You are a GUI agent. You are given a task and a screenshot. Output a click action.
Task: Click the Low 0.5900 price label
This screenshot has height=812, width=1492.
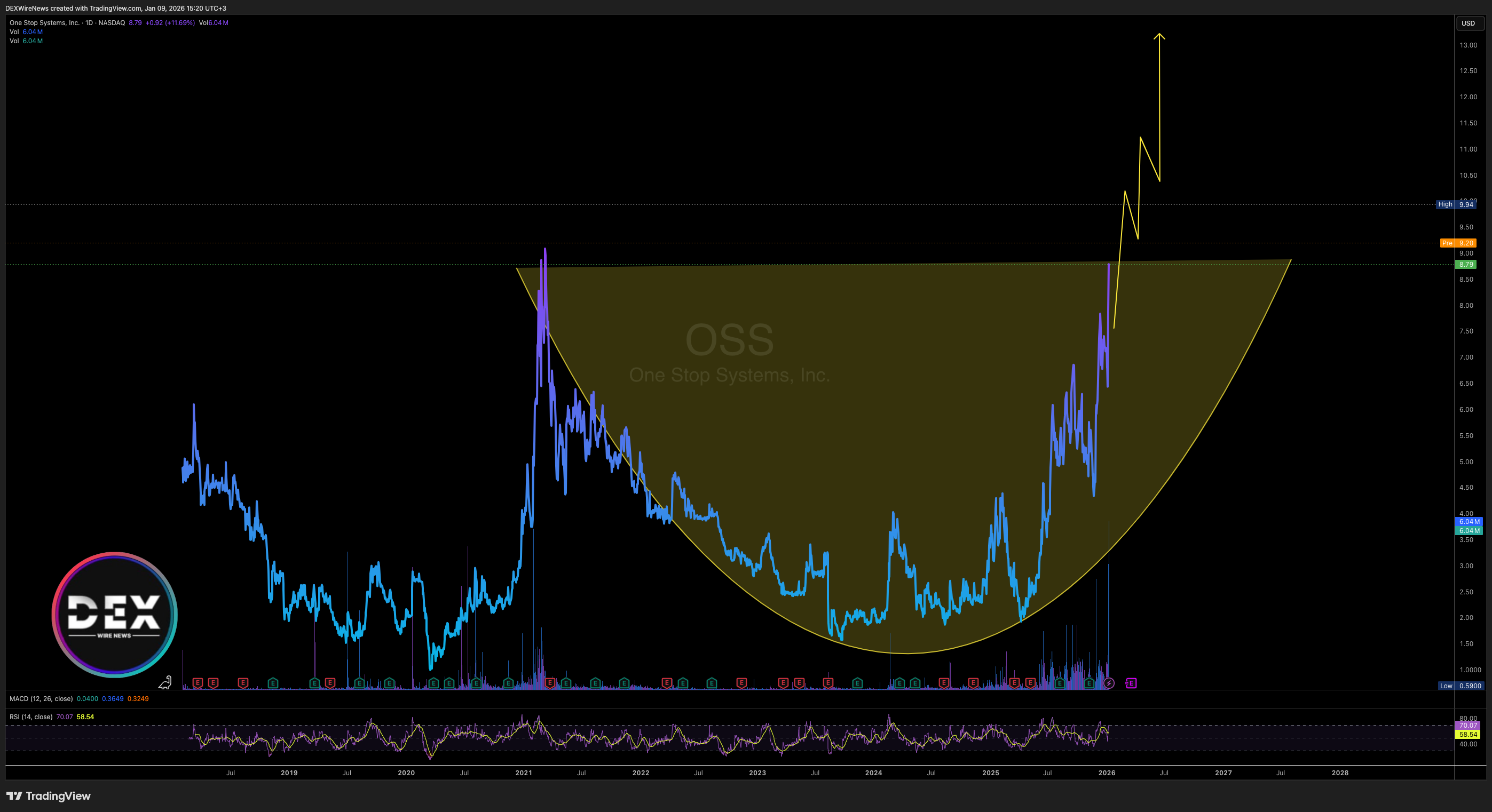1461,686
